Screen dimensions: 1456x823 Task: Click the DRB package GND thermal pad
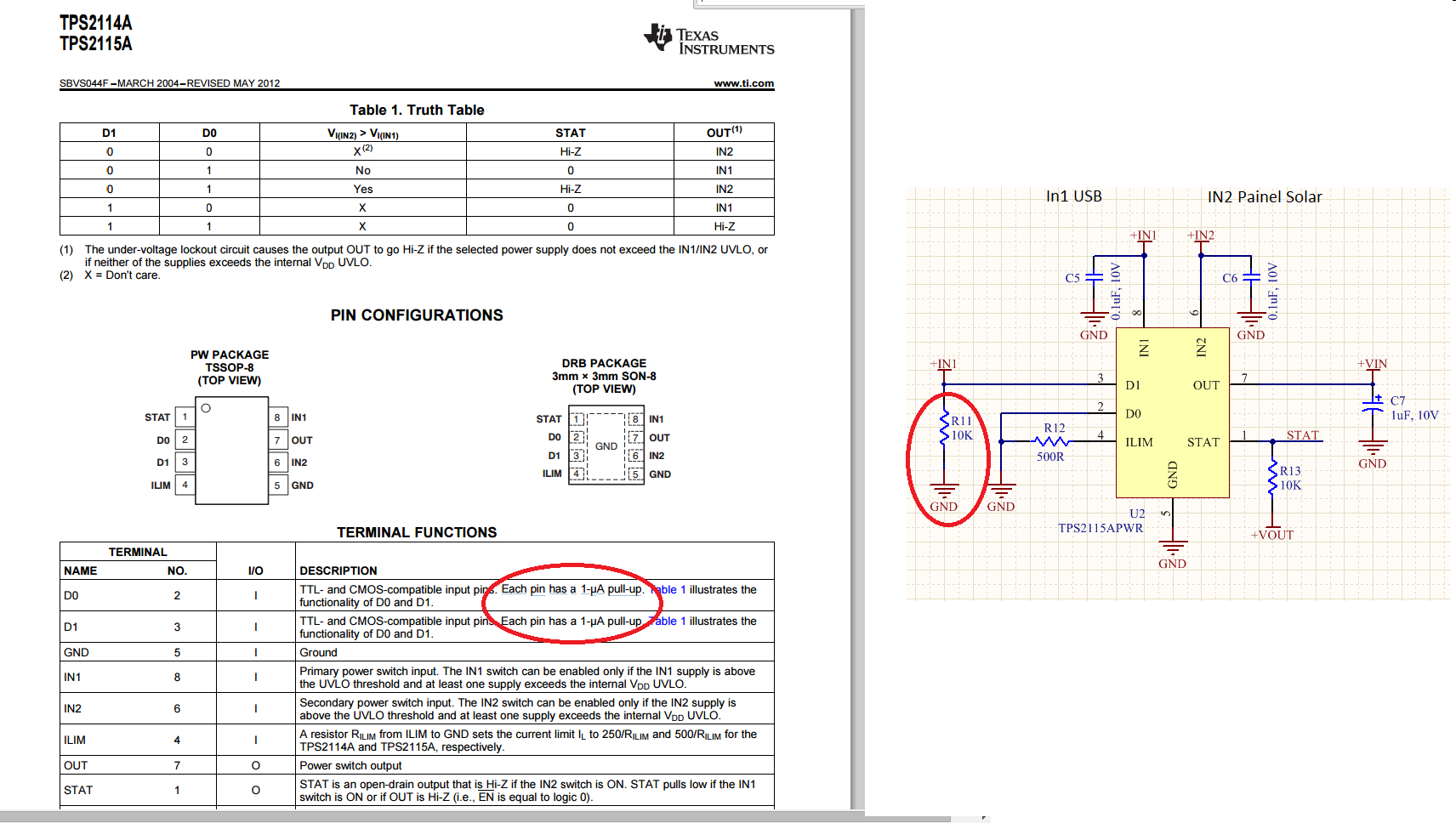pyautogui.click(x=606, y=446)
